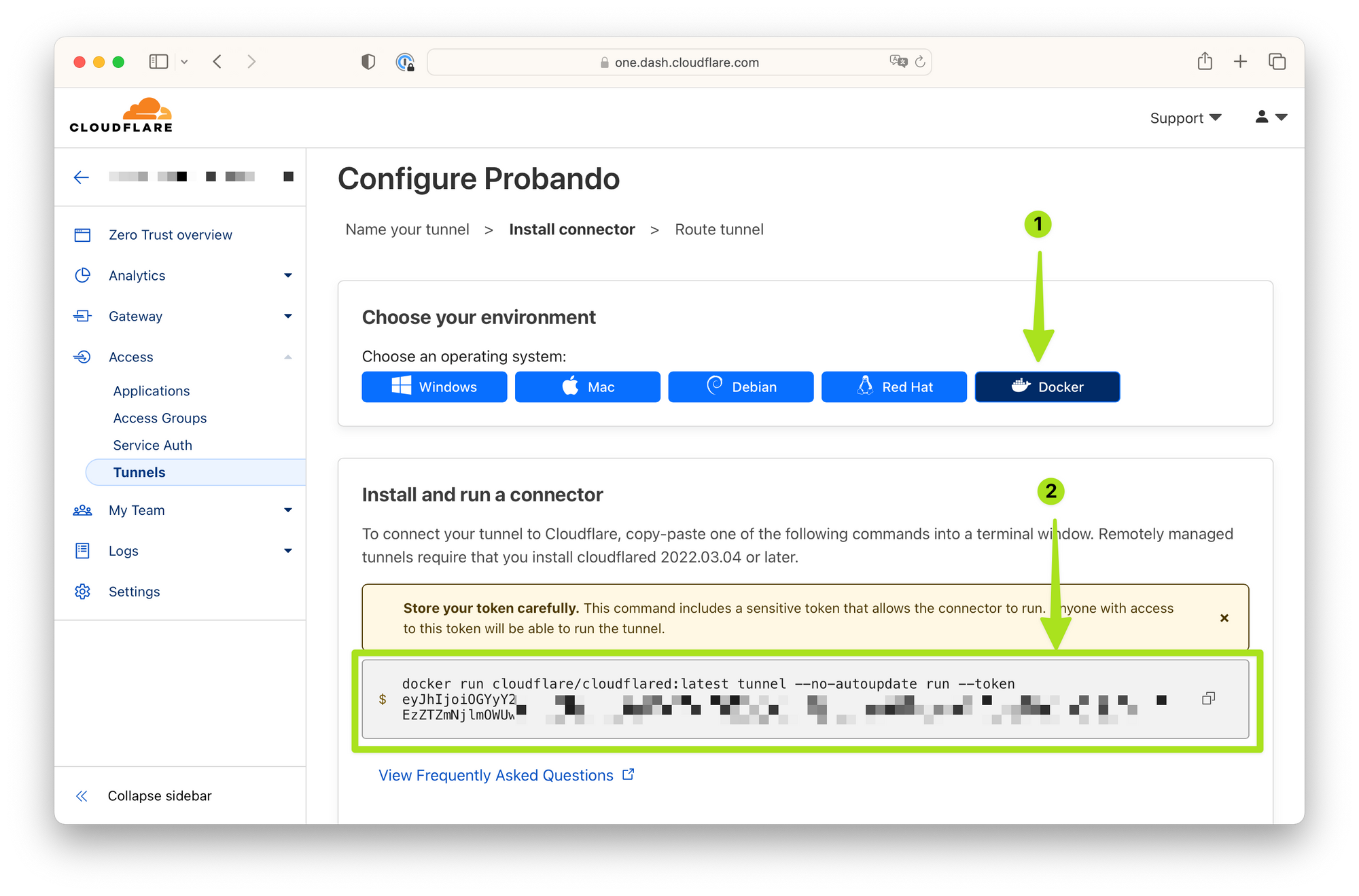This screenshot has height=896, width=1359.
Task: Go to Name your tunnel step
Action: point(407,230)
